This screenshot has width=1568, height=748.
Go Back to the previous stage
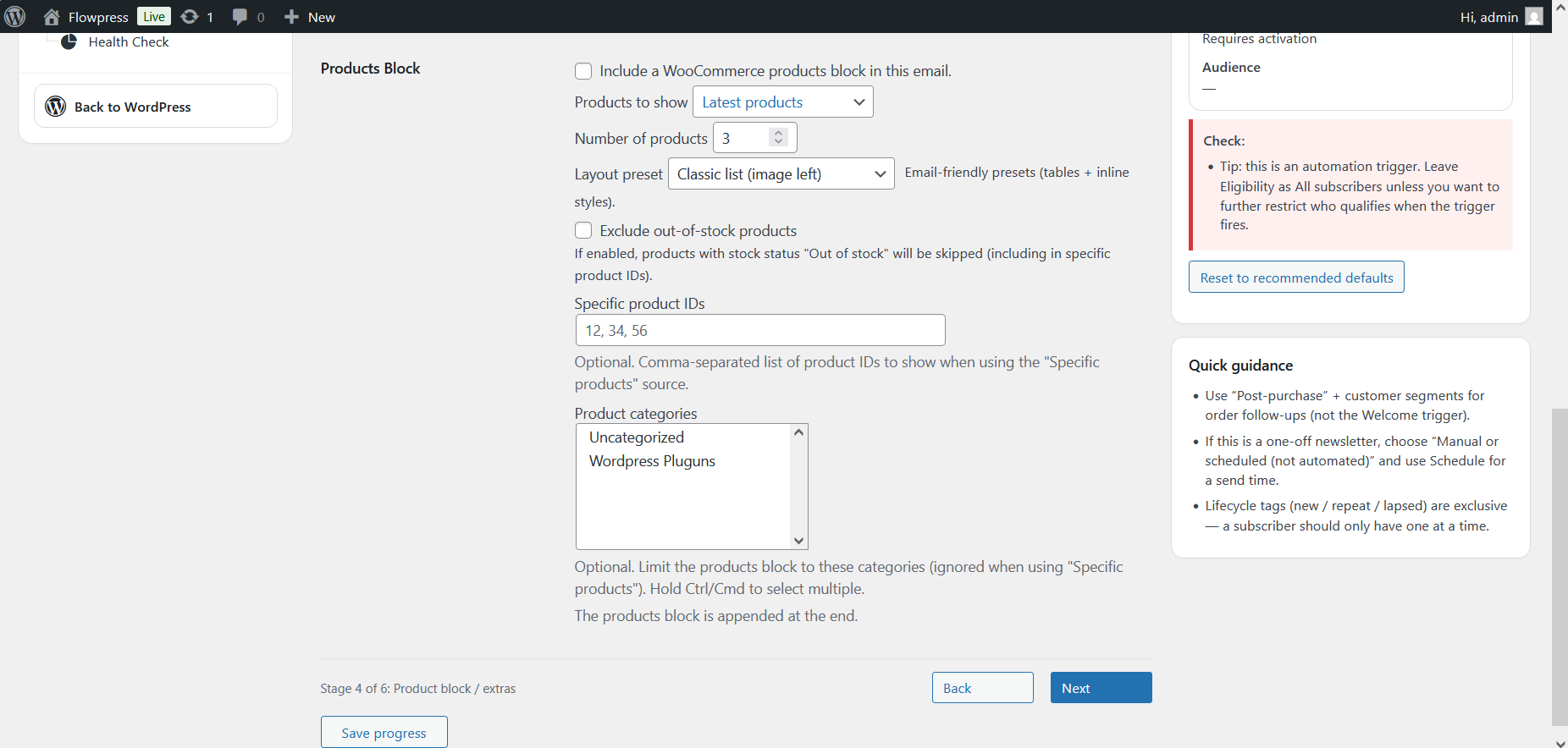click(x=983, y=688)
